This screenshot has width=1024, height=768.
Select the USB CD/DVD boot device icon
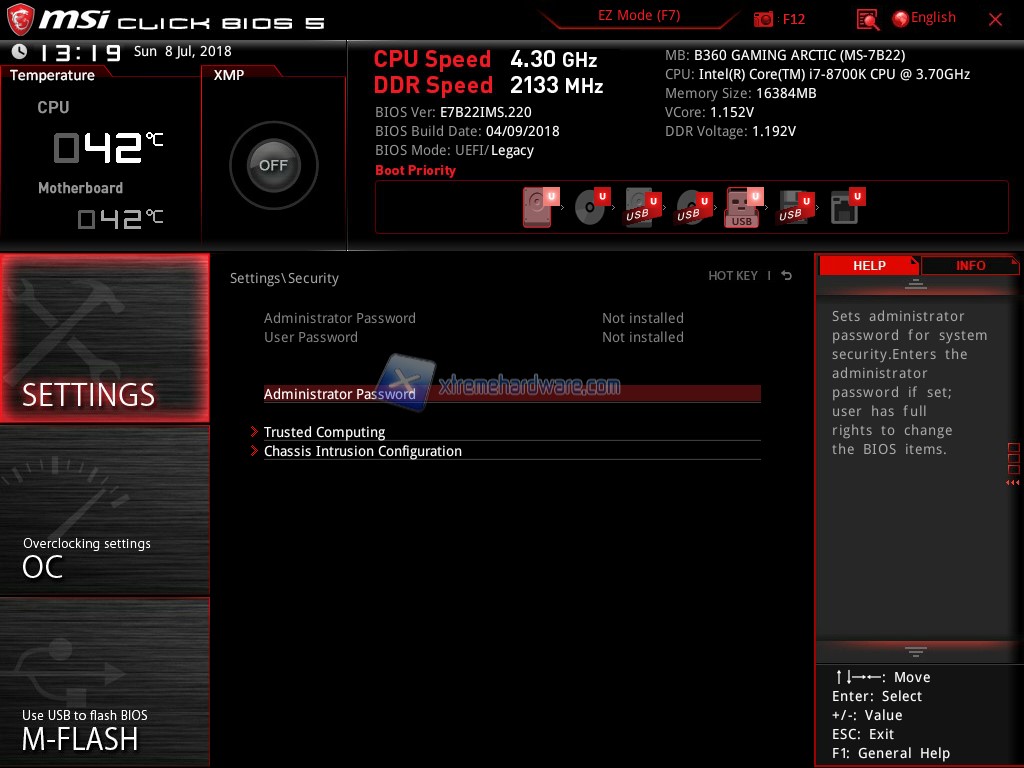[691, 208]
